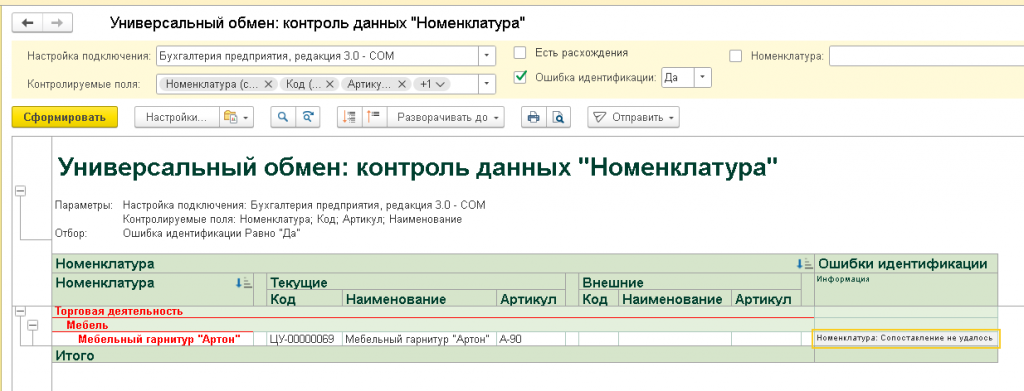The height and width of the screenshot is (391, 1024).
Task: Remove the Номенклатура tag from controlled fields
Action: 268,84
